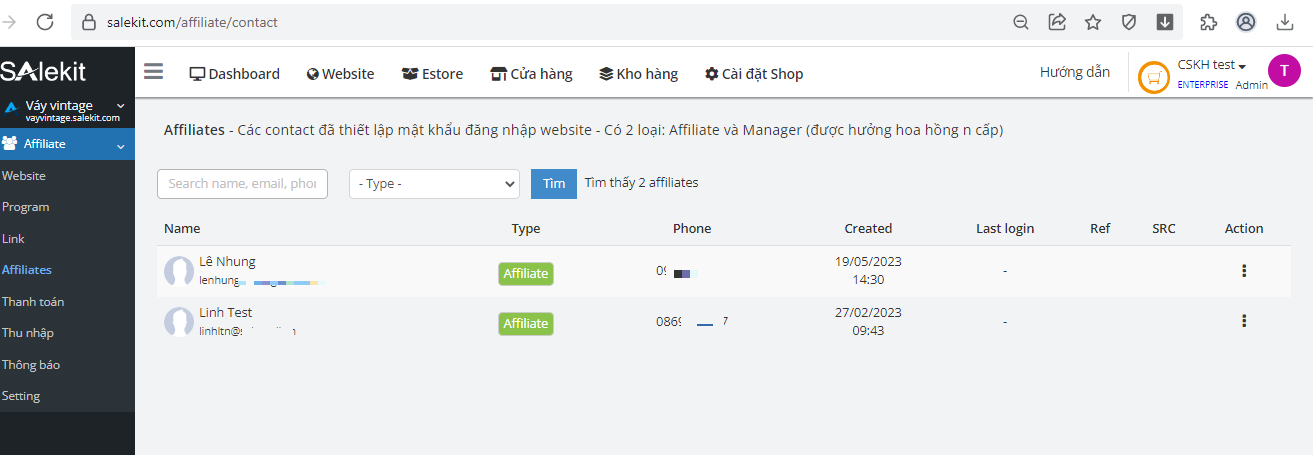Viewport: 1313px width, 455px height.
Task: Click the purple T user avatar
Action: pyautogui.click(x=1284, y=70)
